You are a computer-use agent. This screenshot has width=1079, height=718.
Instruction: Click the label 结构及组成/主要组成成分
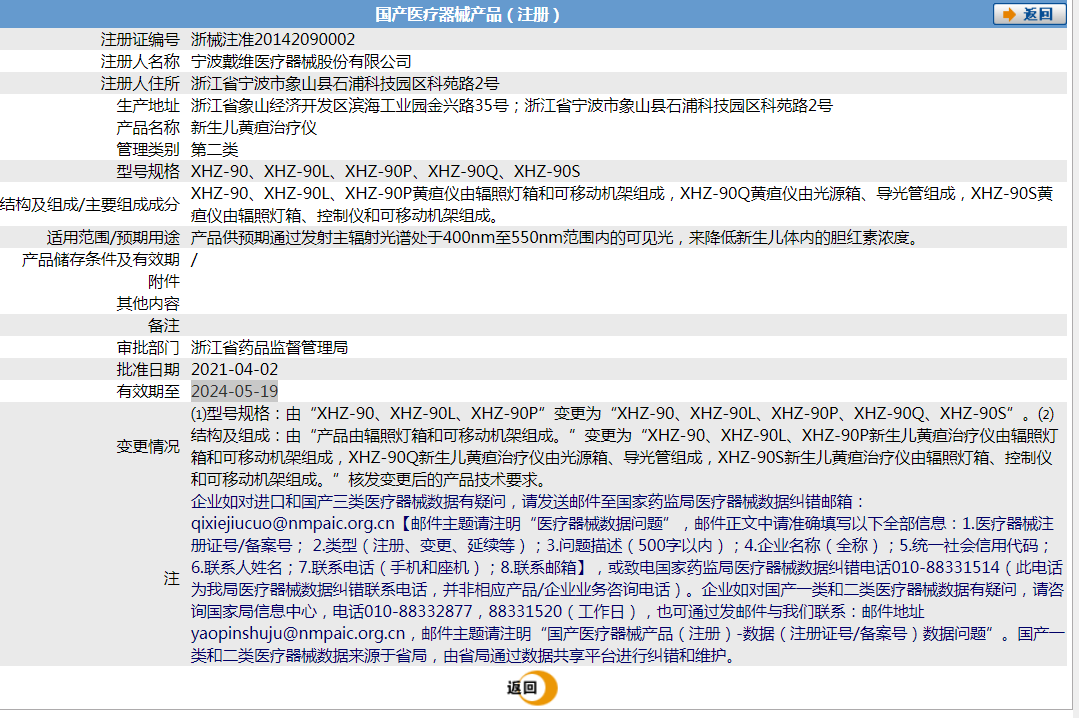[x=90, y=204]
